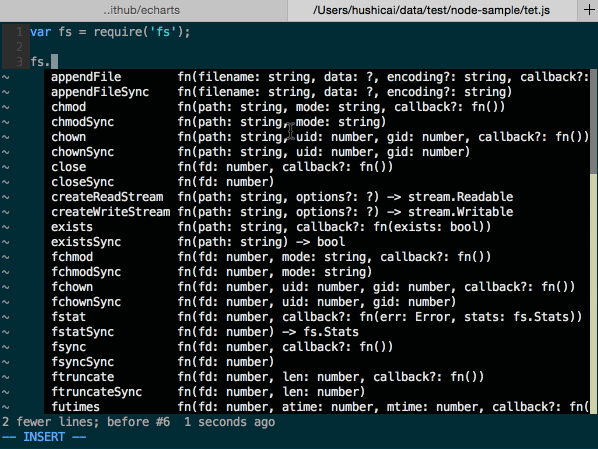
Task: Pick fsyncSync suggestion
Action: click(x=317, y=362)
